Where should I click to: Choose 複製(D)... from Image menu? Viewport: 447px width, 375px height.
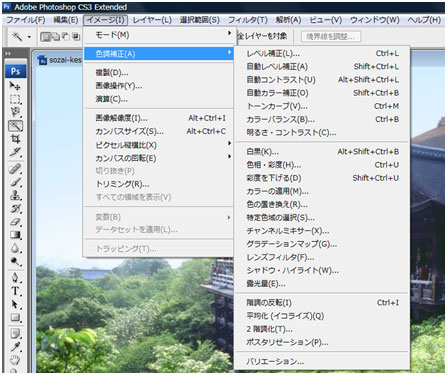[158, 72]
